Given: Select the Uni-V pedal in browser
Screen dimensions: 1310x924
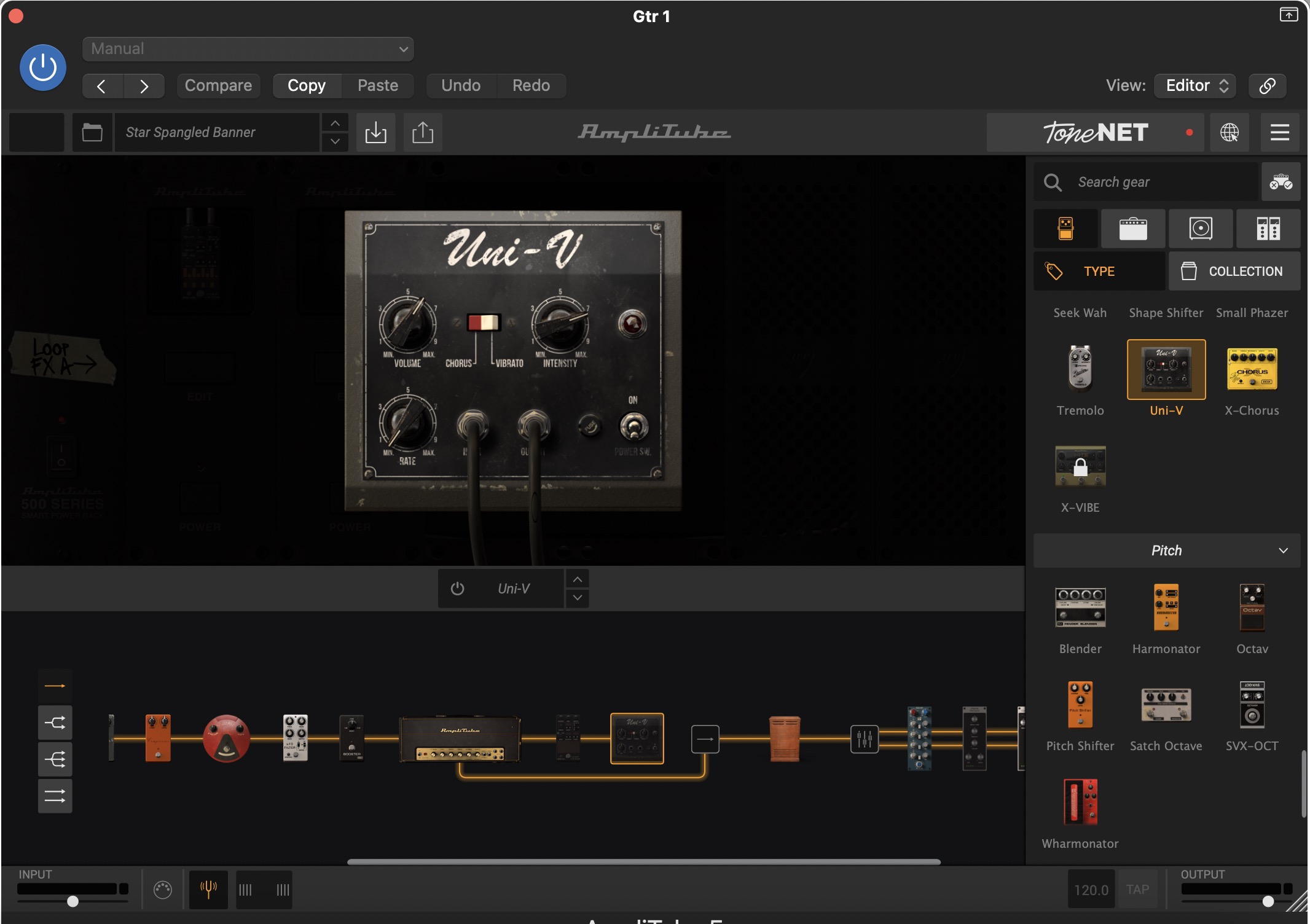Looking at the screenshot, I should (x=1166, y=369).
